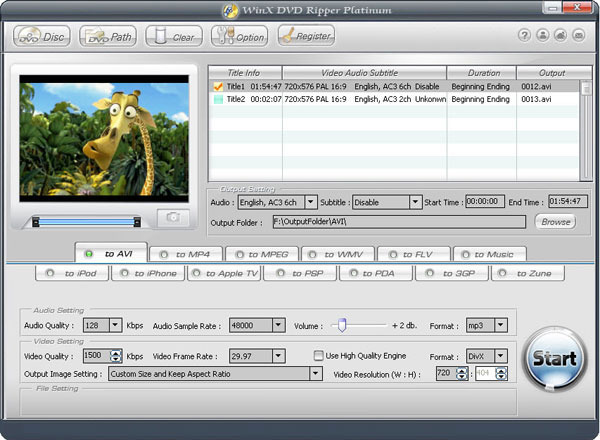Click the video height spinner
Image resolution: width=600 pixels, height=440 pixels.
pos(501,373)
